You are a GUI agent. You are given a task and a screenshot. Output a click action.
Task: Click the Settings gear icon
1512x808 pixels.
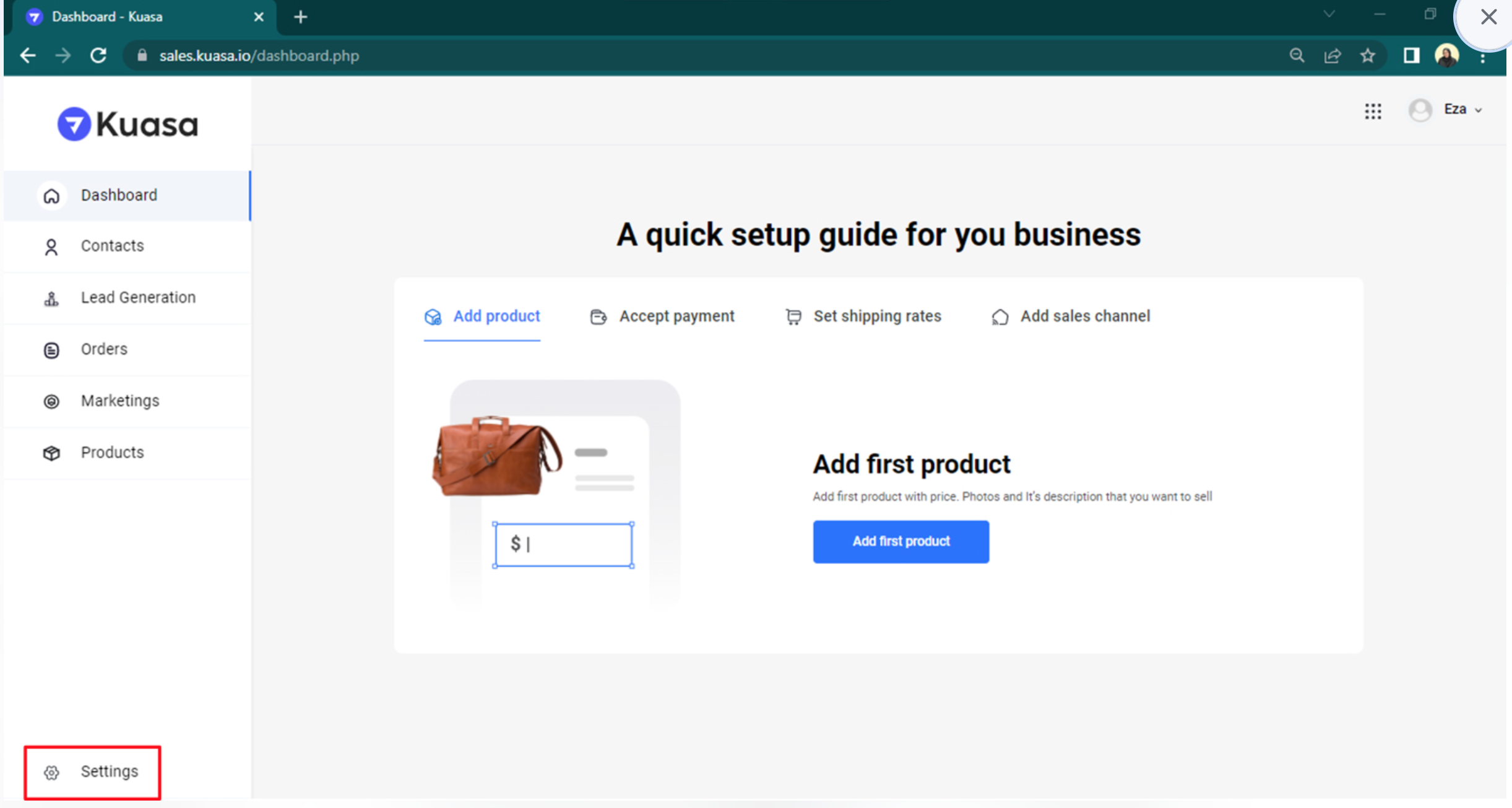tap(51, 773)
